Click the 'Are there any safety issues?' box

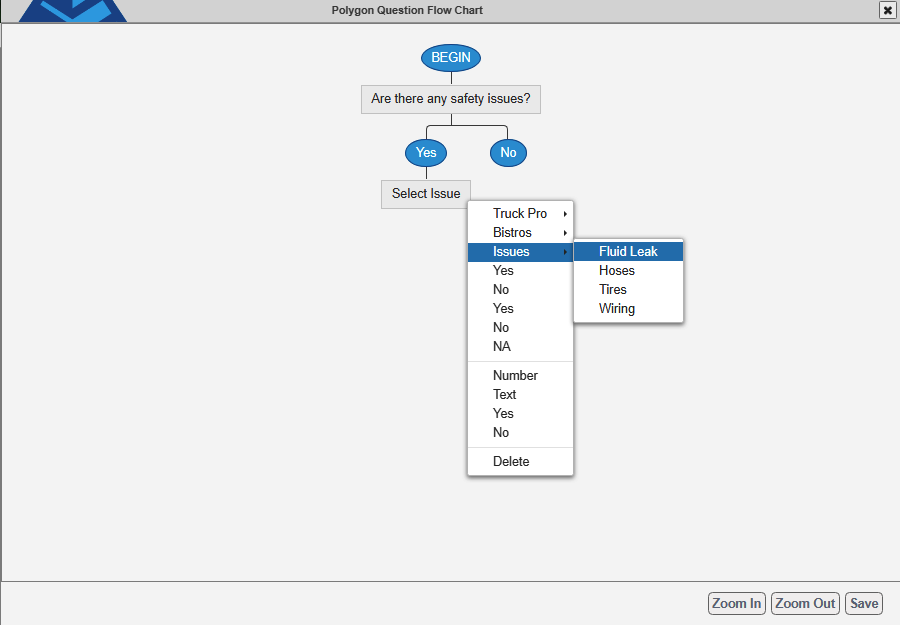click(x=451, y=99)
